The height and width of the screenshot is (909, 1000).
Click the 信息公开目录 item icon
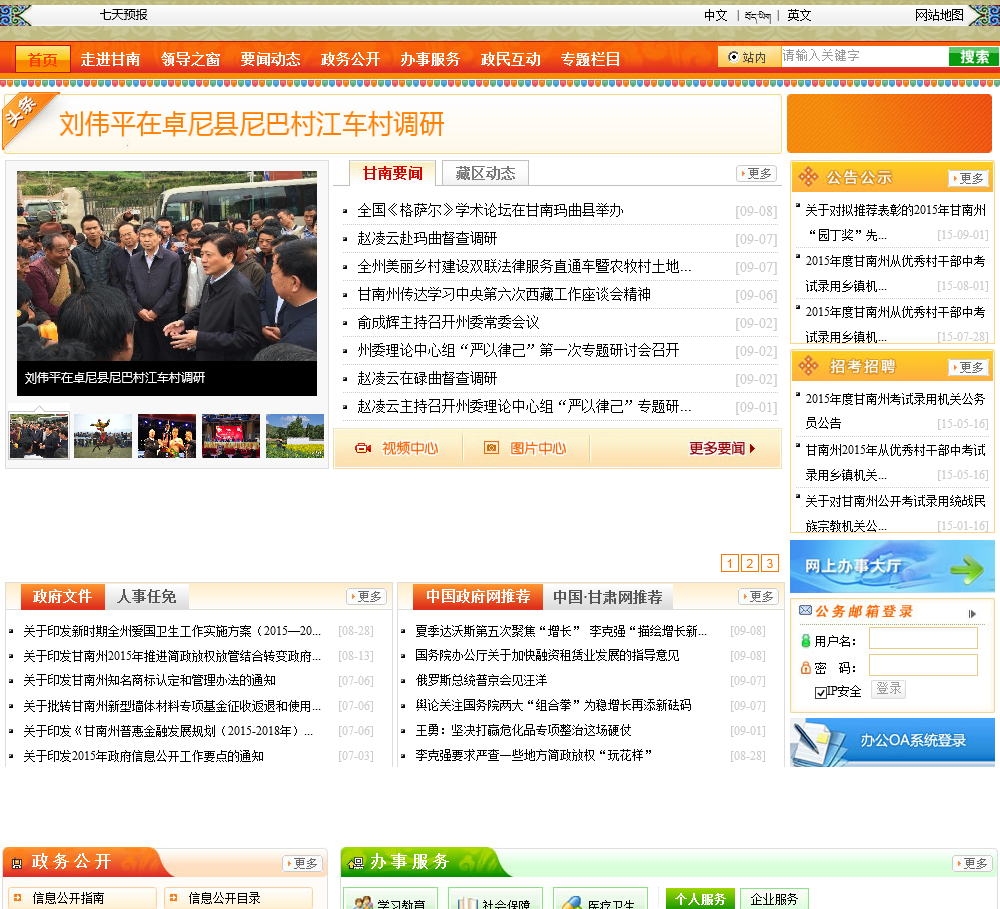pos(173,898)
